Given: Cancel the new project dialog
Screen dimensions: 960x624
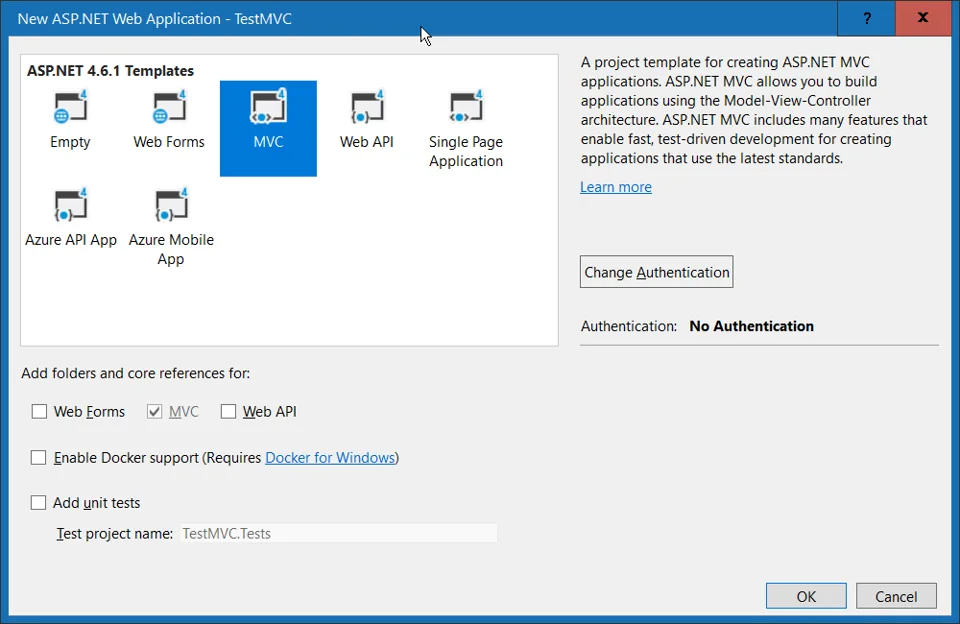Looking at the screenshot, I should click(x=896, y=596).
